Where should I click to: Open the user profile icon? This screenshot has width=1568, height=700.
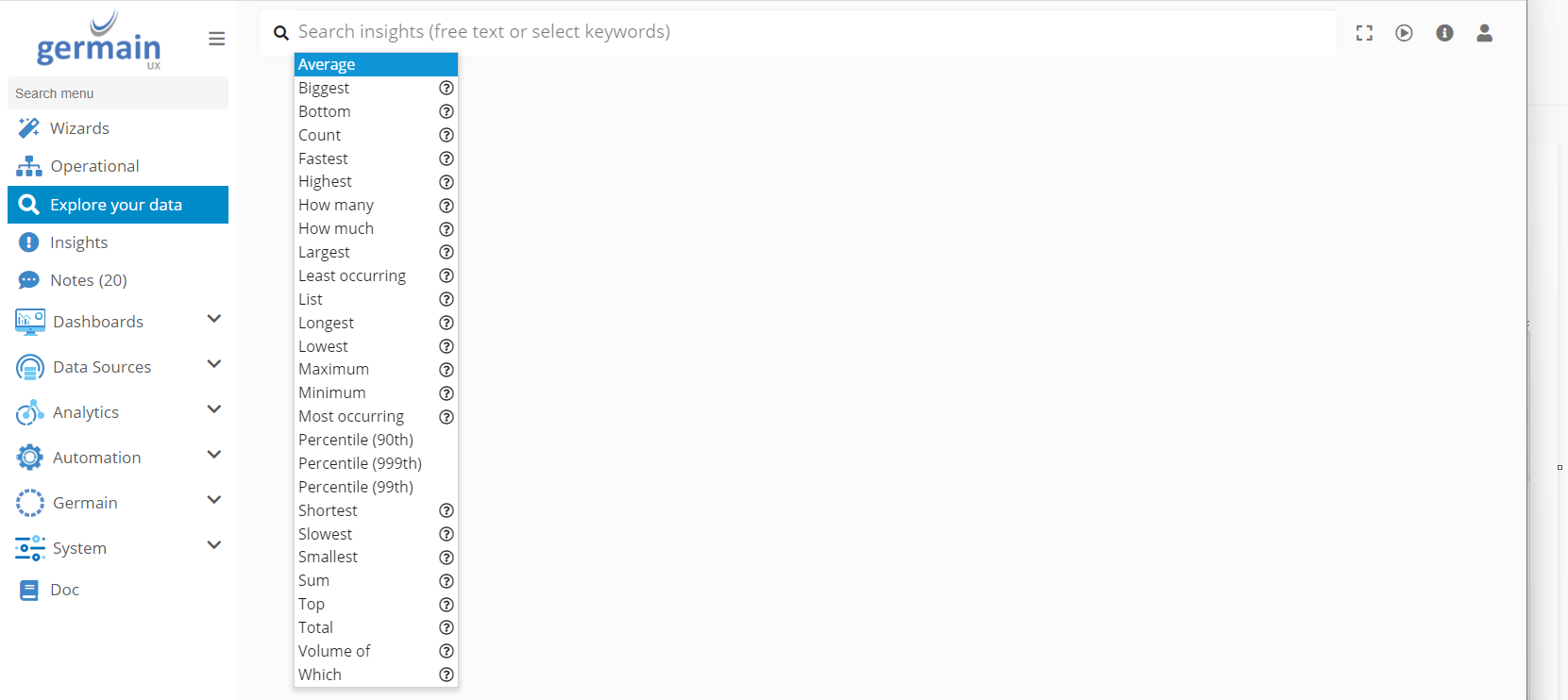[1484, 33]
